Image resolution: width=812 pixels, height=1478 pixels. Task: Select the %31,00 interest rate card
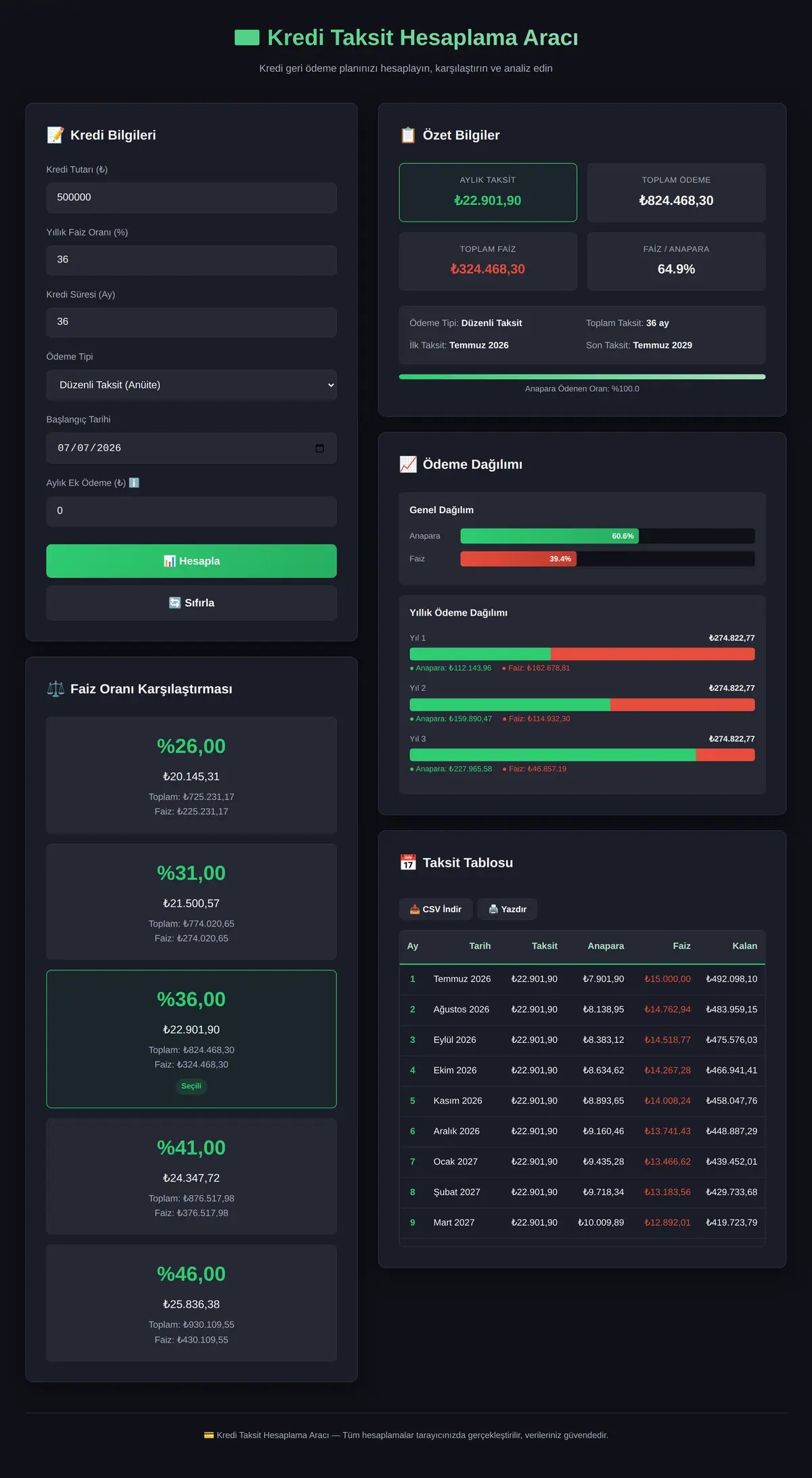[191, 901]
